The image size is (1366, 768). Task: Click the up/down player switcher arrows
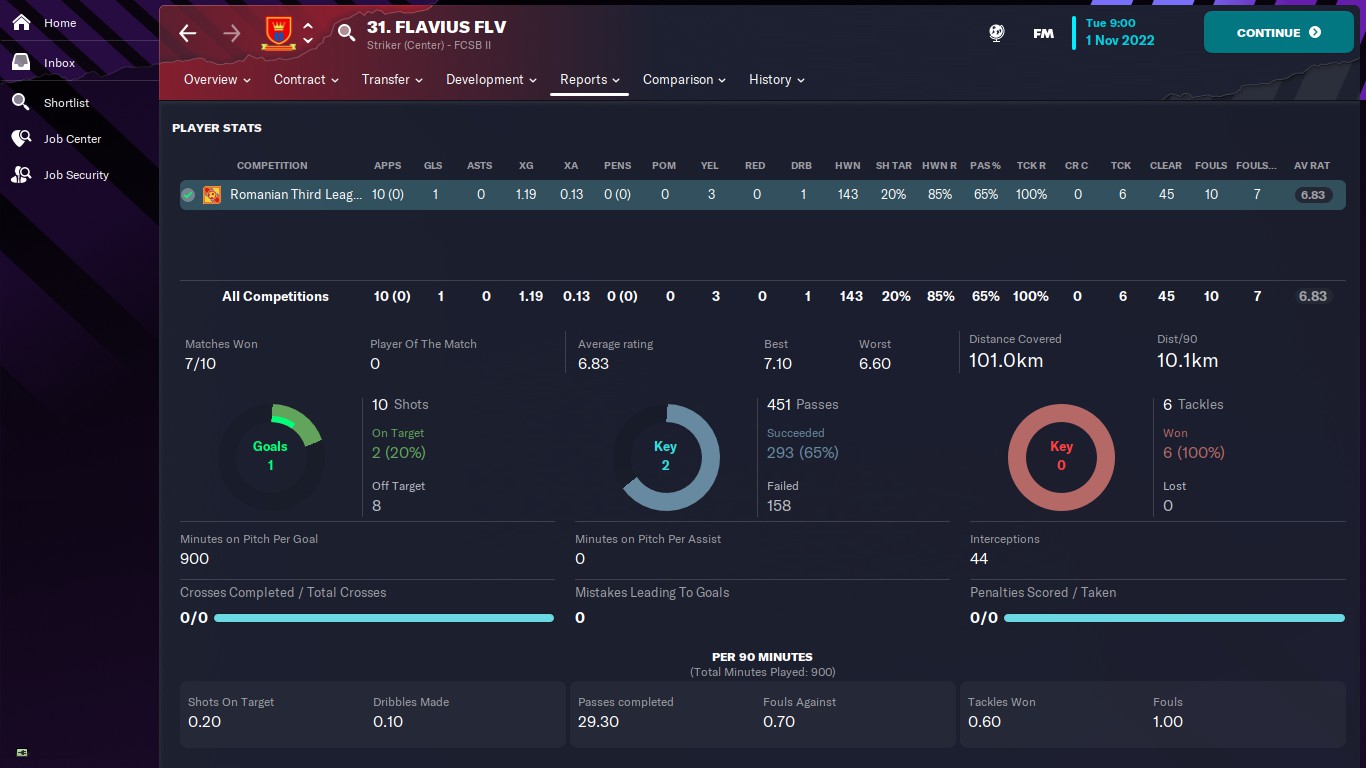[308, 33]
